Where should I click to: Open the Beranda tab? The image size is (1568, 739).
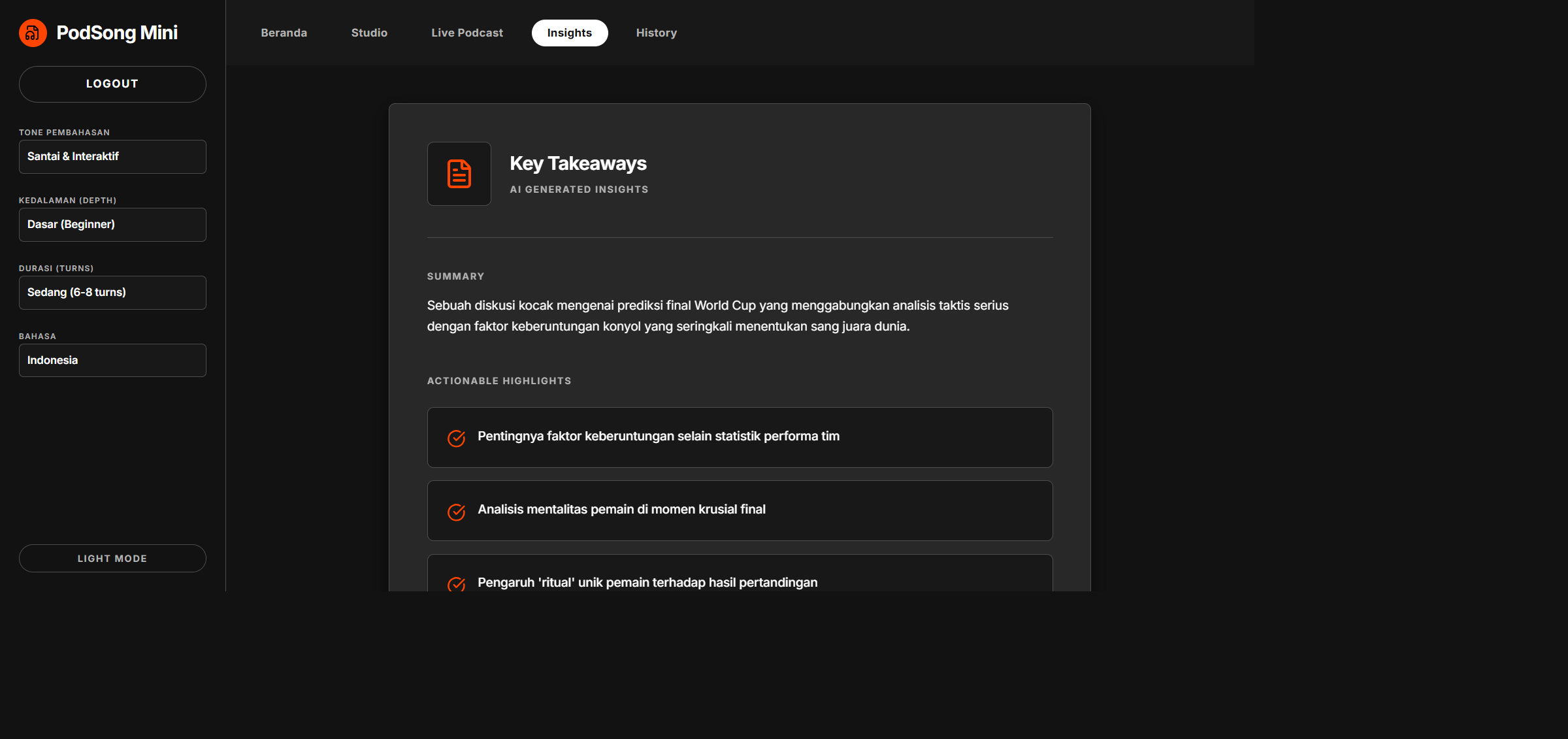(284, 33)
